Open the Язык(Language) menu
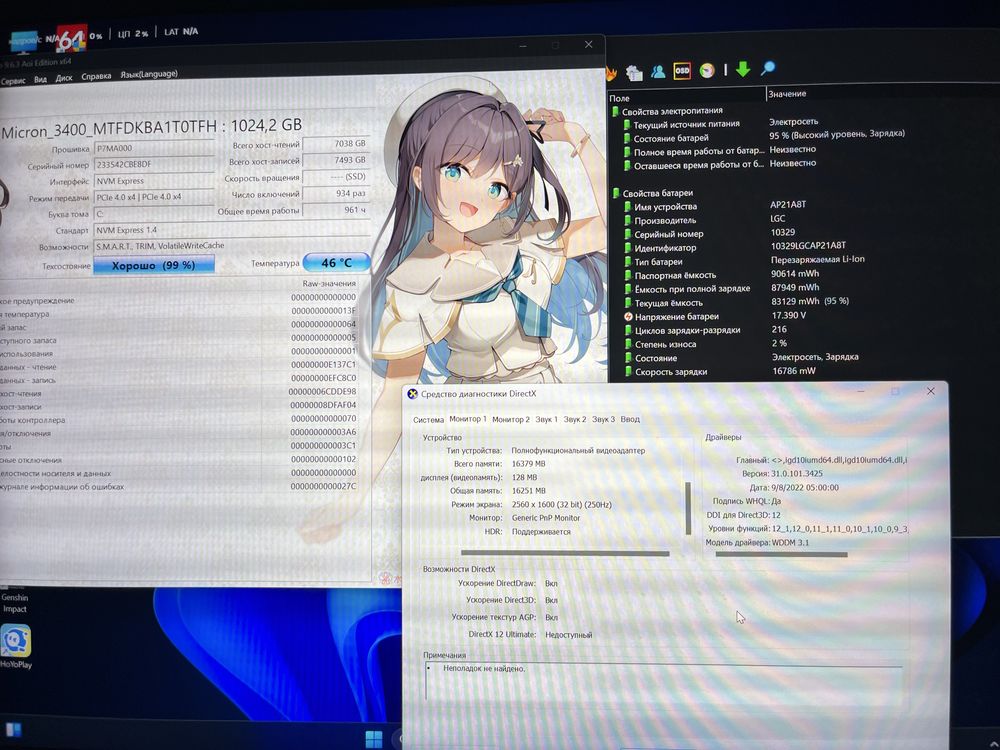The image size is (1000, 750). [x=149, y=74]
